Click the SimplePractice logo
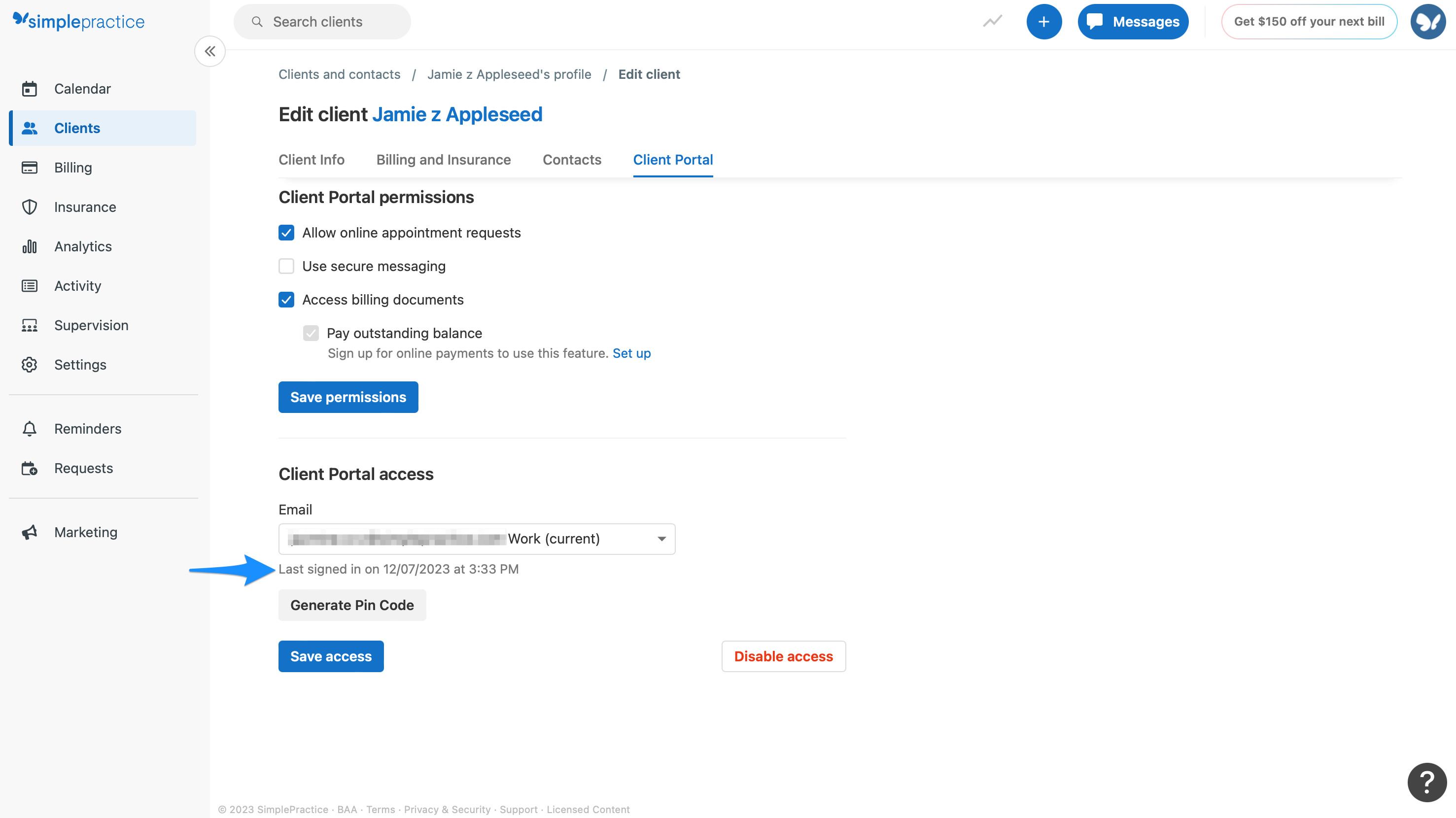 click(78, 22)
